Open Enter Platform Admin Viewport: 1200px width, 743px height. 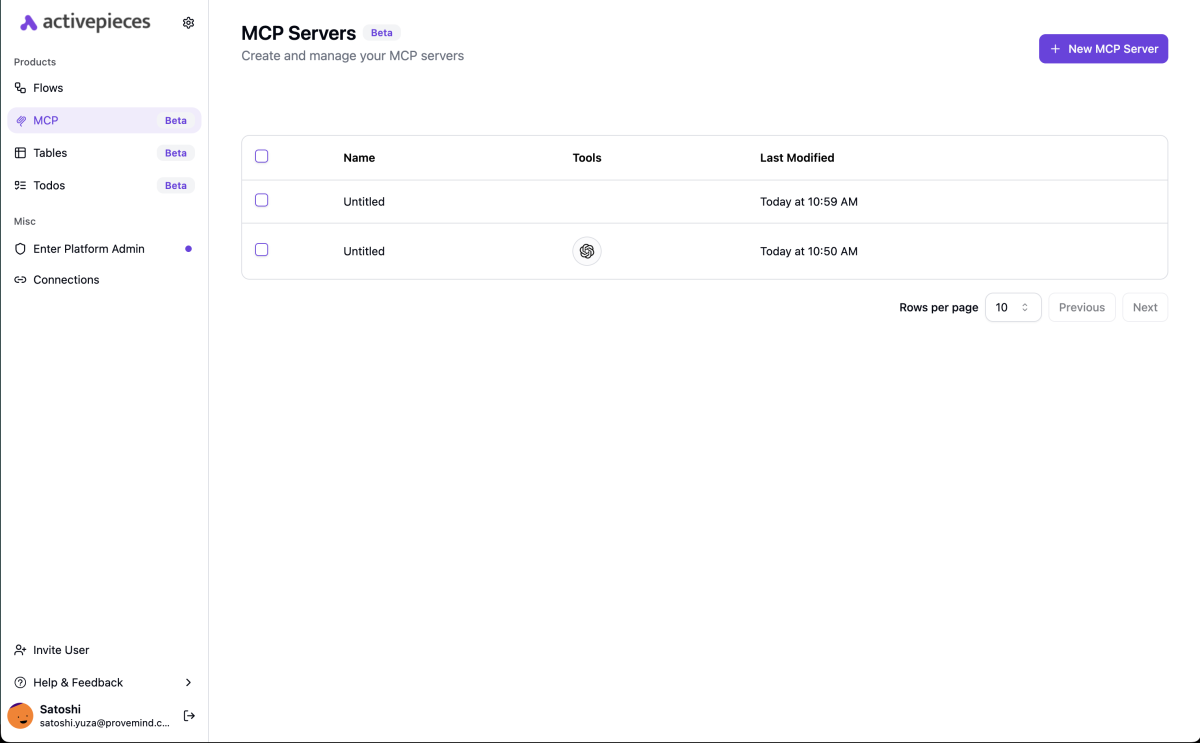coord(104,249)
